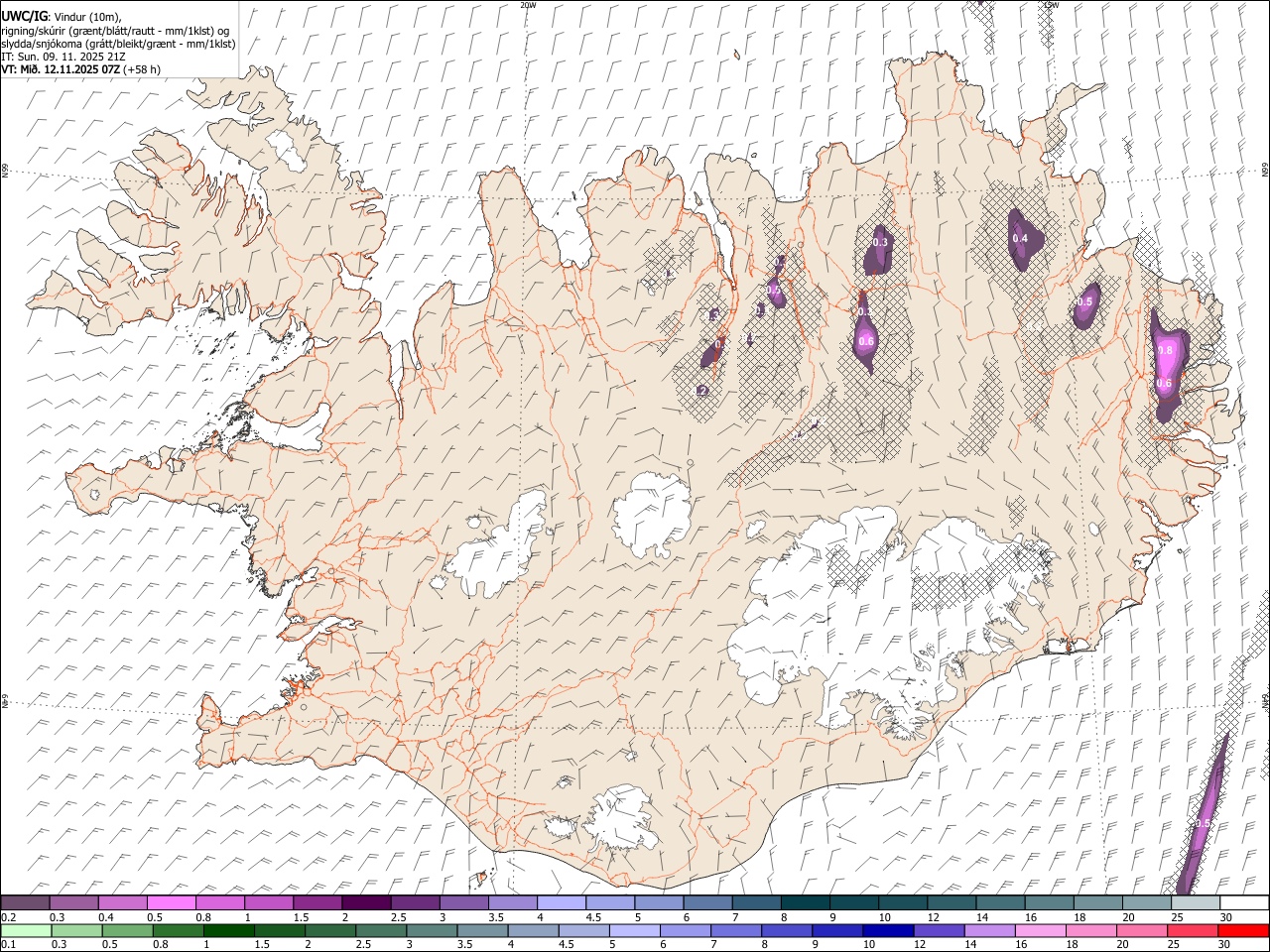Image resolution: width=1270 pixels, height=952 pixels.
Task: Click the deep blue 10 swatch, lower rain legend
Action: tap(887, 930)
